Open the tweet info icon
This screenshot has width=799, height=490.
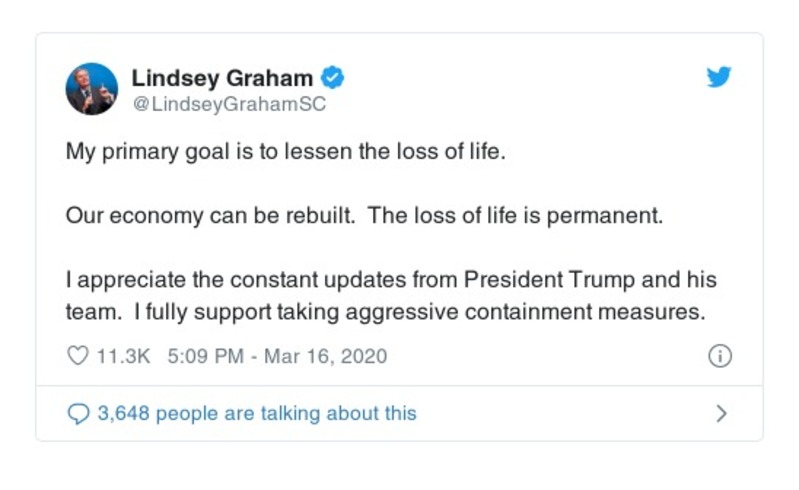720,356
